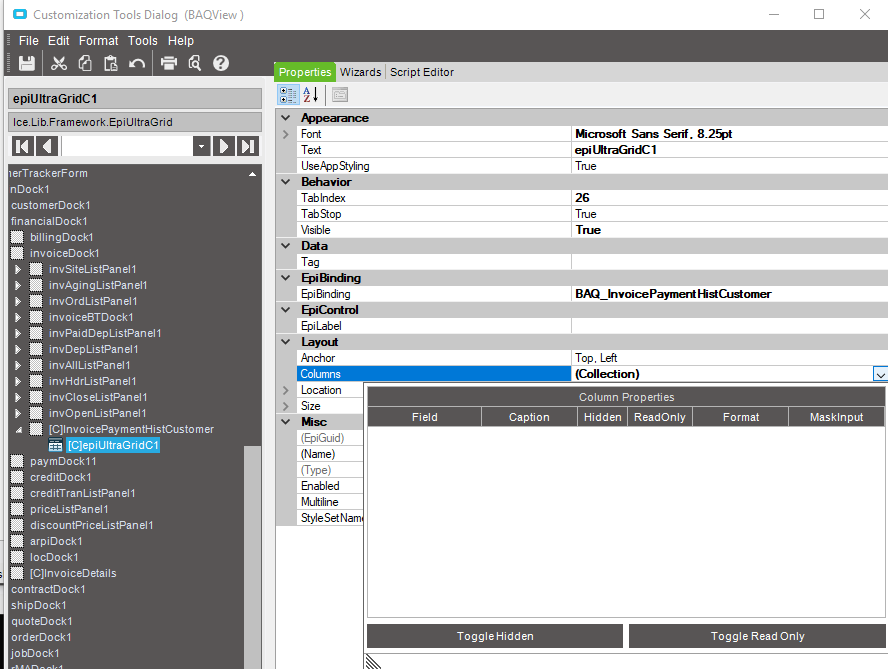Click the Caption column header
This screenshot has width=888, height=669.
click(529, 417)
